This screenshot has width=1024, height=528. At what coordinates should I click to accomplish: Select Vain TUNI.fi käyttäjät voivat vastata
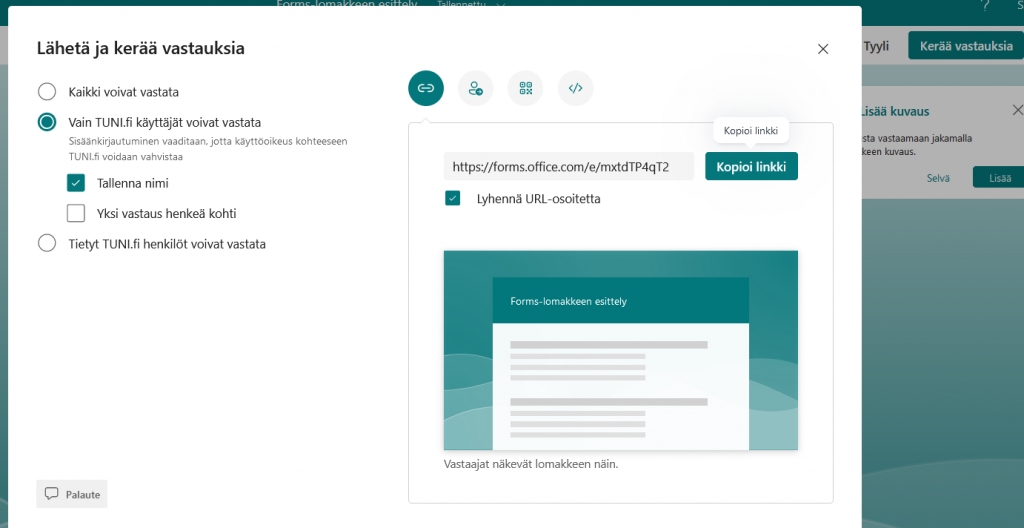pyautogui.click(x=47, y=122)
